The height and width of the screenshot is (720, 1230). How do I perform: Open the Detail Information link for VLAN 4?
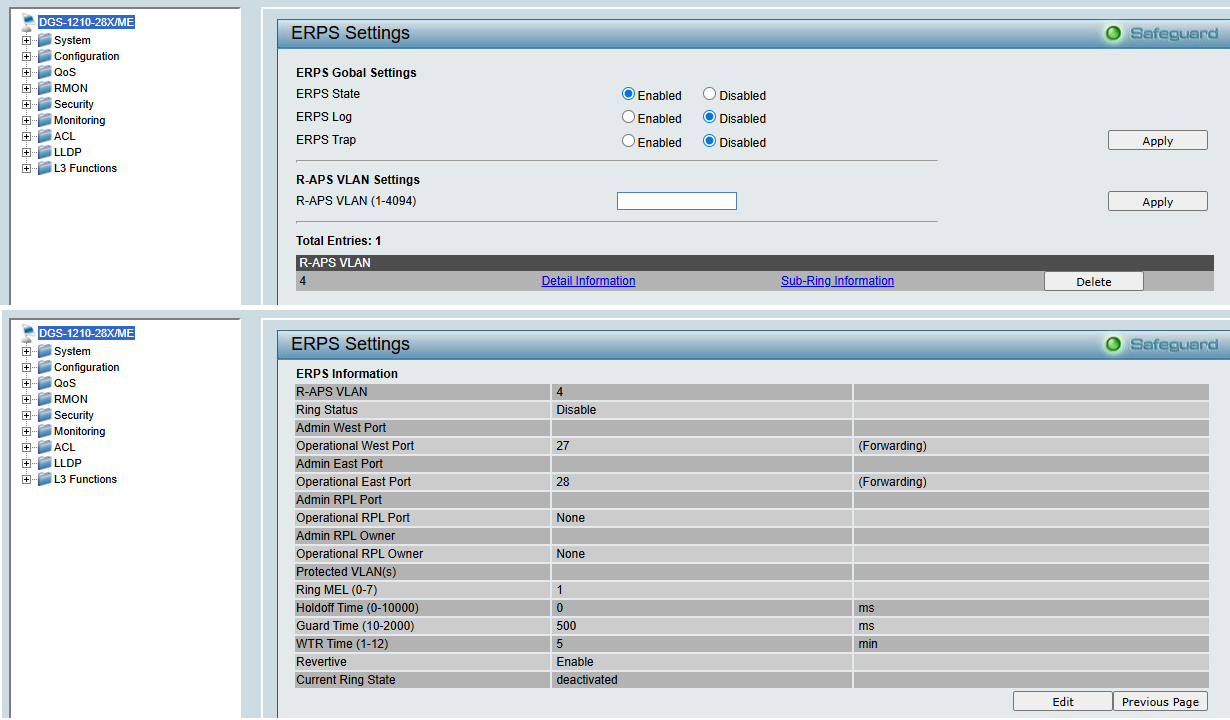coord(588,281)
